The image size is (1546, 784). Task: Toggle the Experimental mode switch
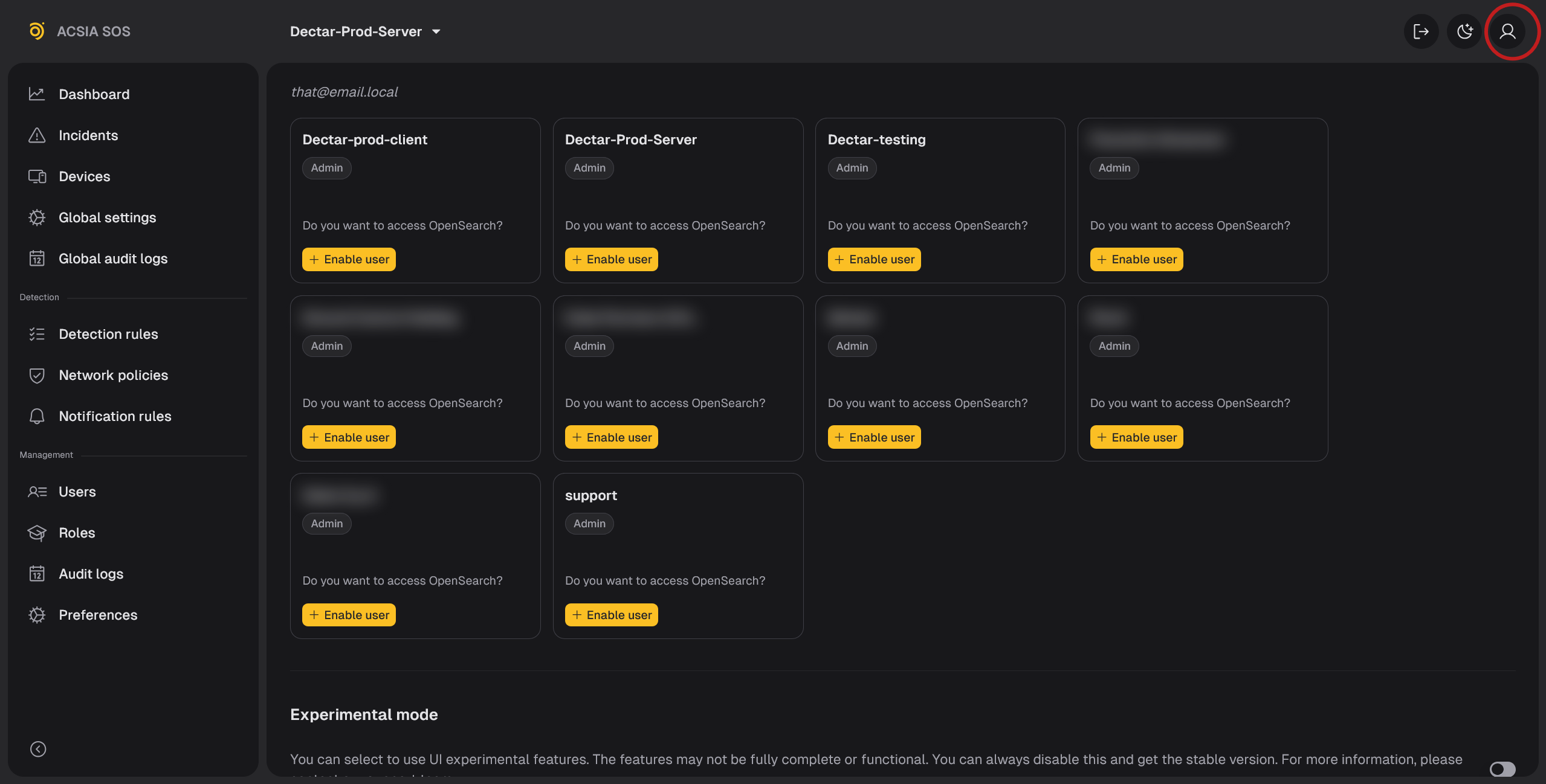point(1502,769)
